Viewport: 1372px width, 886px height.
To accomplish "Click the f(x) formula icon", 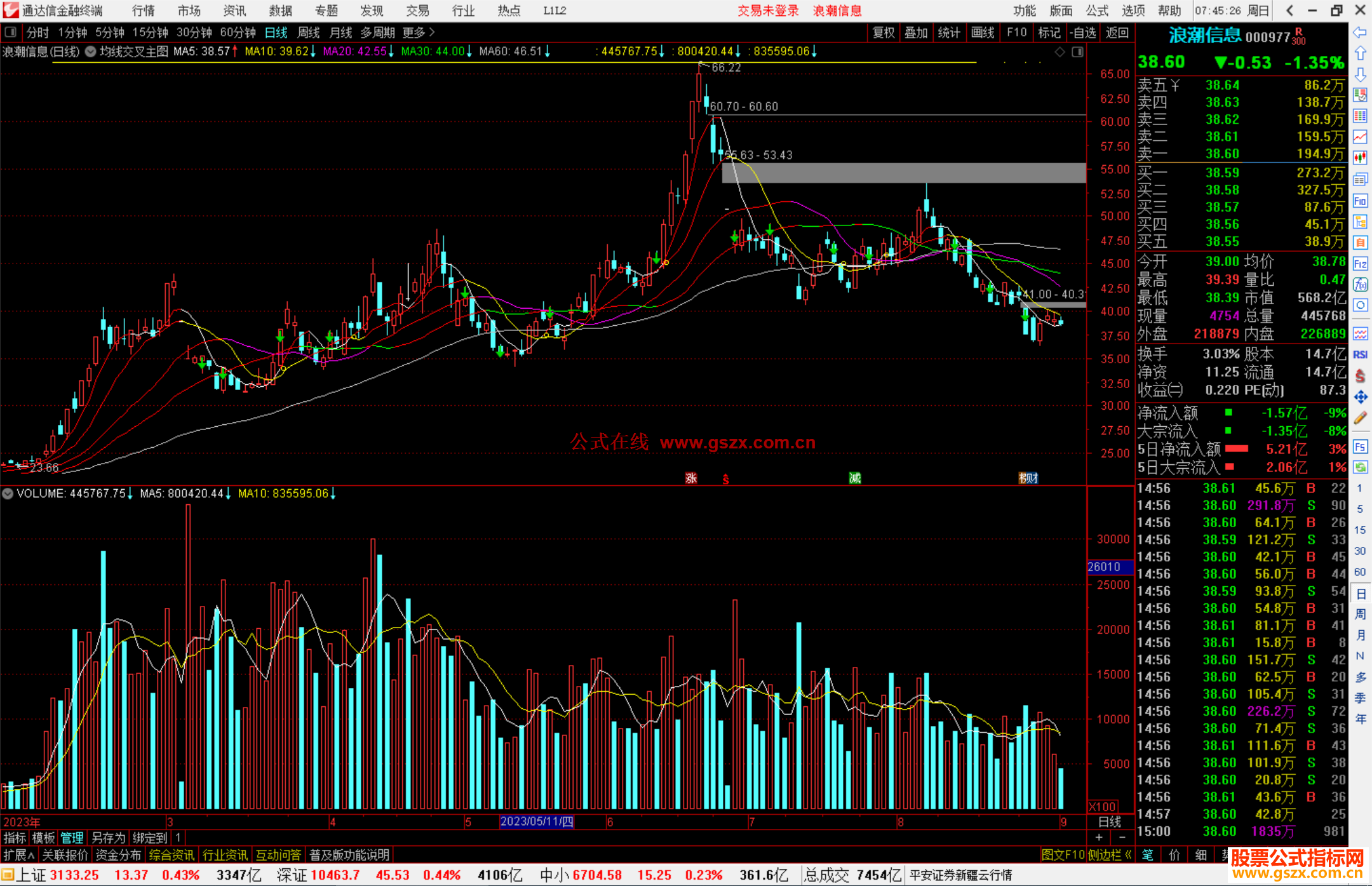I will tap(1360, 285).
